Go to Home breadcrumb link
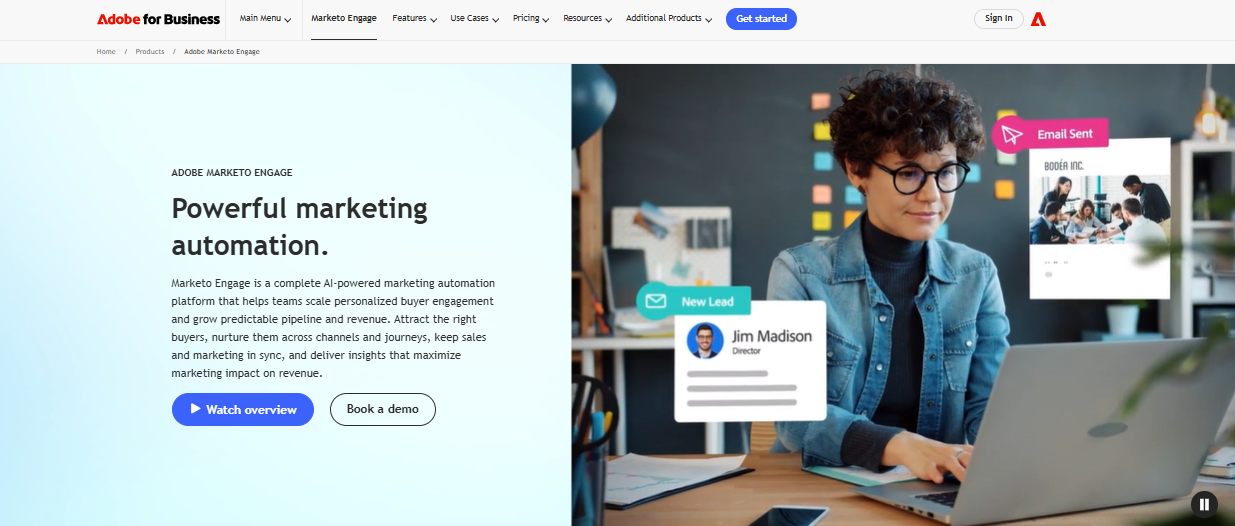The width and height of the screenshot is (1235, 526). pos(106,52)
